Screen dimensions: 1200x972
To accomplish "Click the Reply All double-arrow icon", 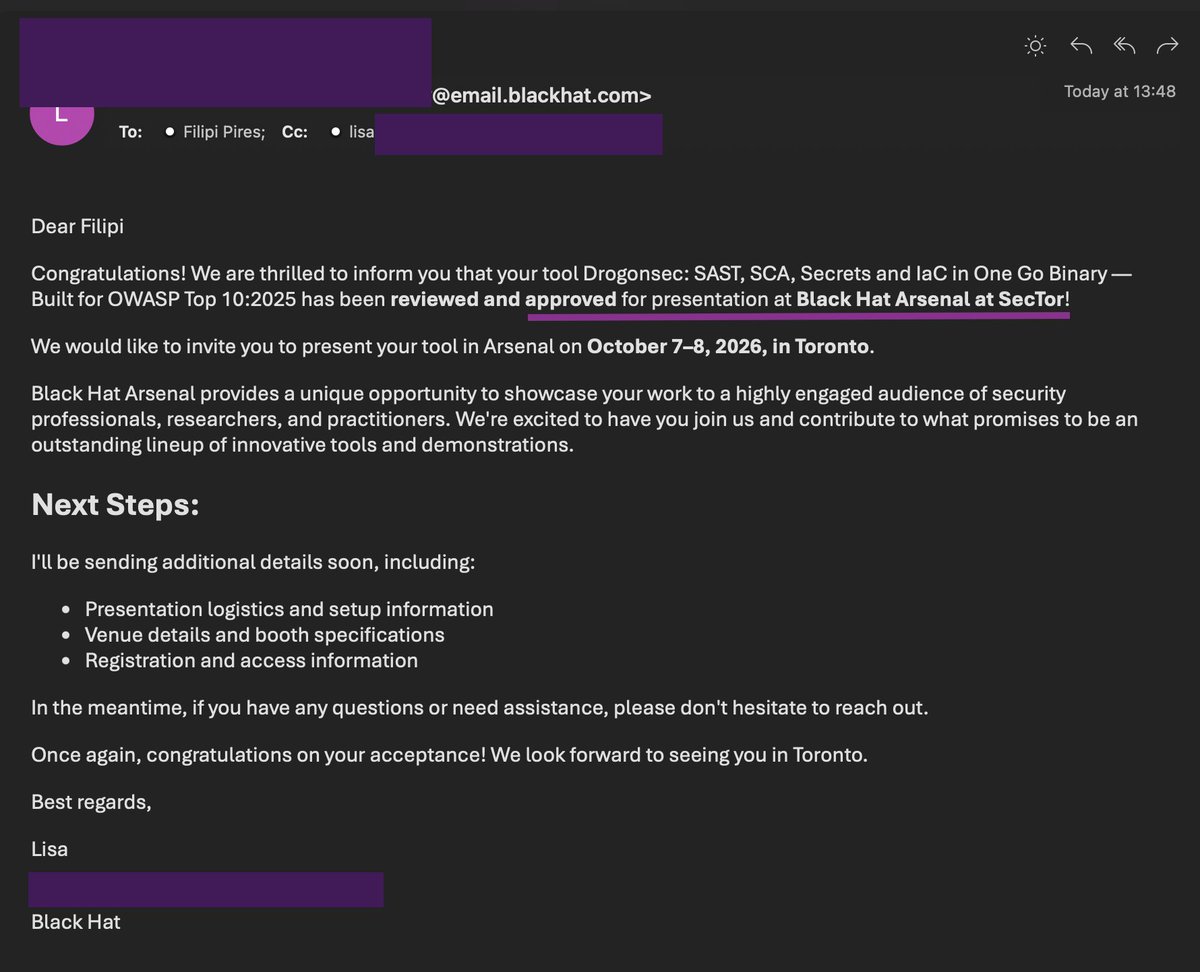I will (1124, 45).
